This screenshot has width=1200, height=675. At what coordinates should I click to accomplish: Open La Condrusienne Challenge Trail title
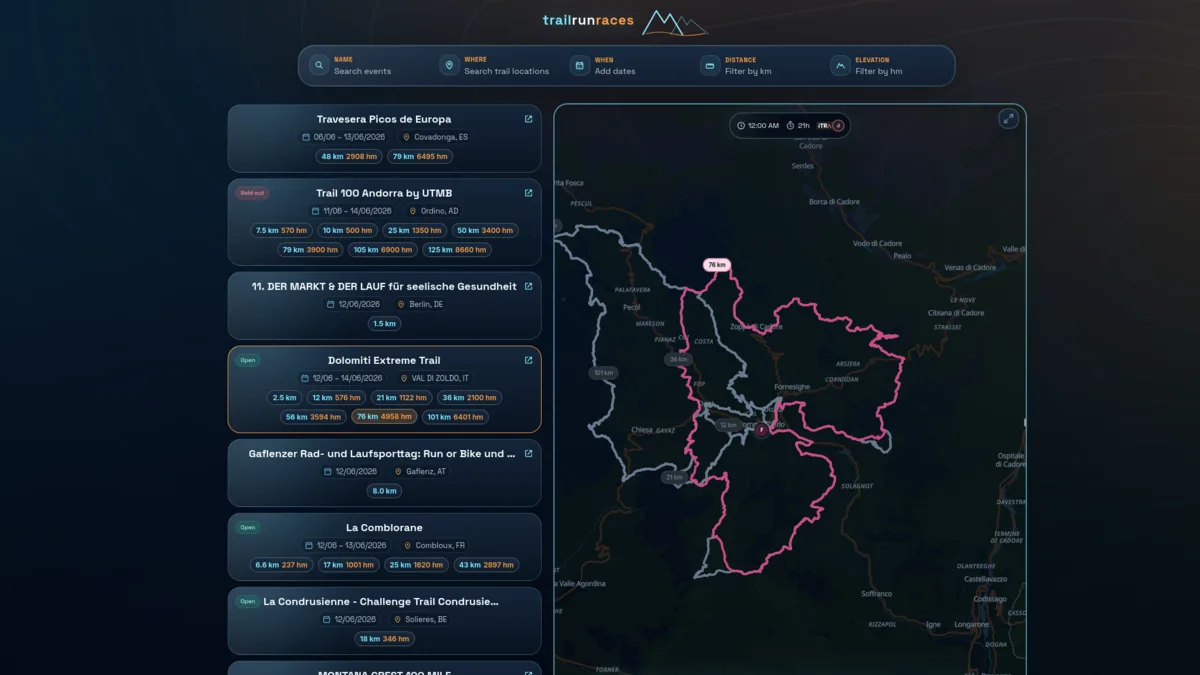coord(381,601)
